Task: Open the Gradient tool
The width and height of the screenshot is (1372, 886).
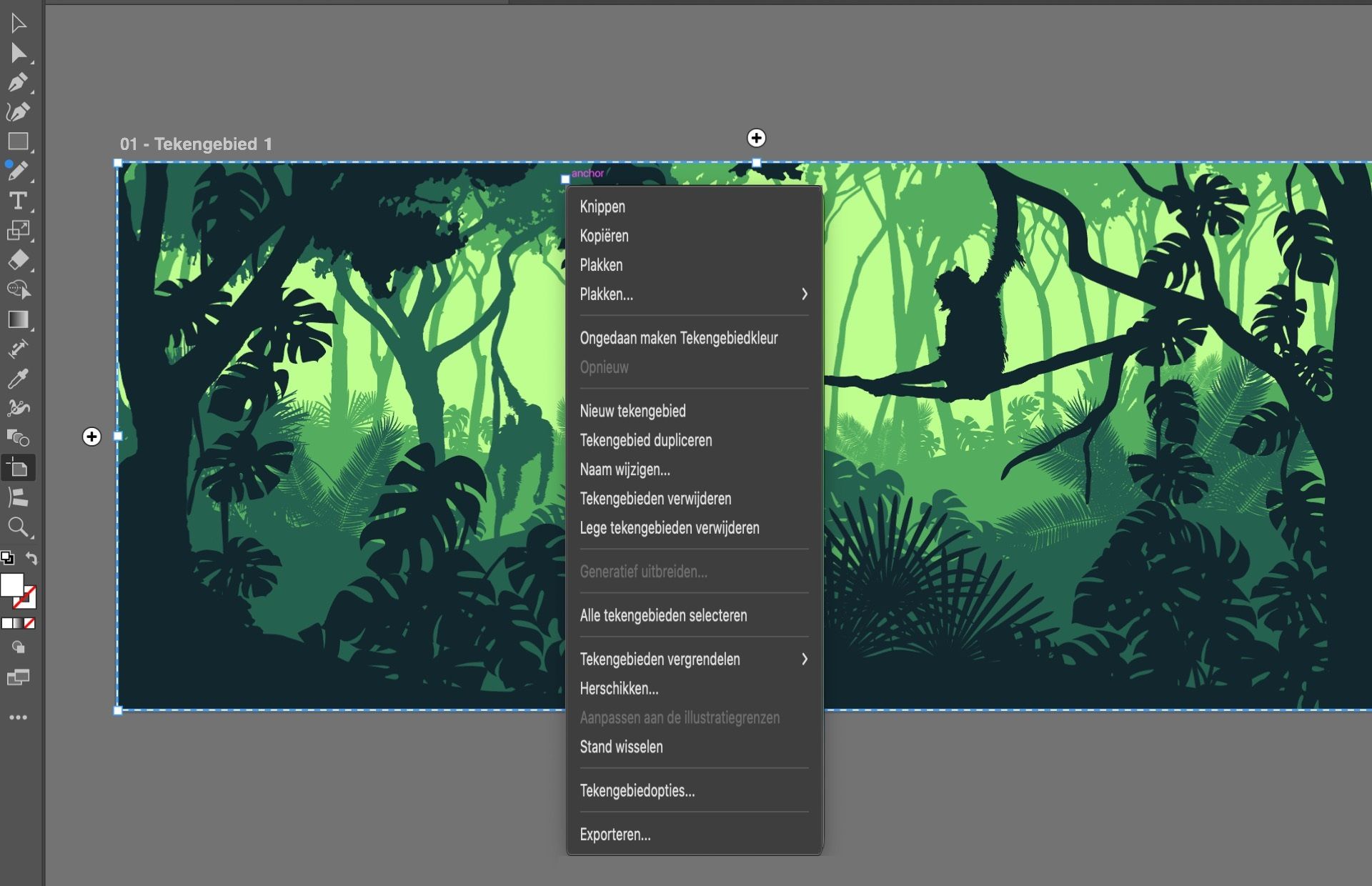Action: 19,319
